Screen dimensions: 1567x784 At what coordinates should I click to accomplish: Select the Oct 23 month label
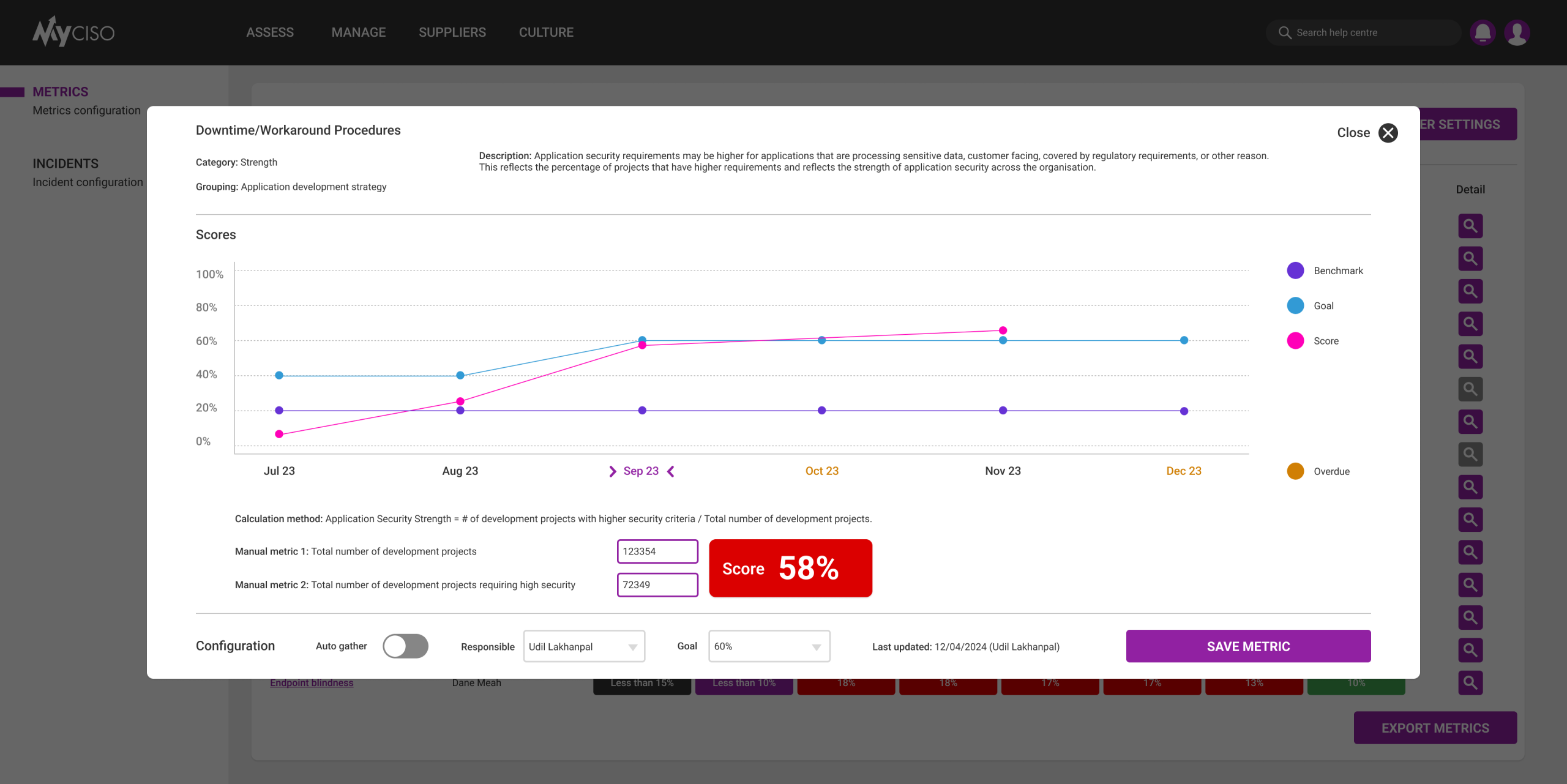[821, 471]
